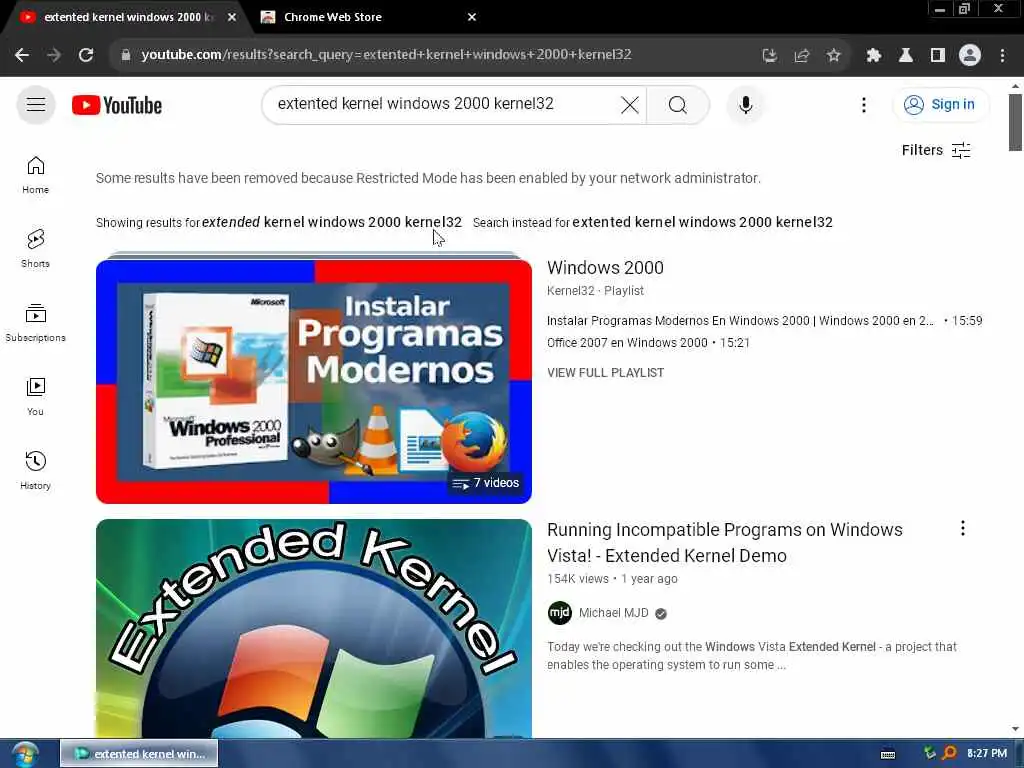Close the Chrome Web Store tab

(x=472, y=17)
